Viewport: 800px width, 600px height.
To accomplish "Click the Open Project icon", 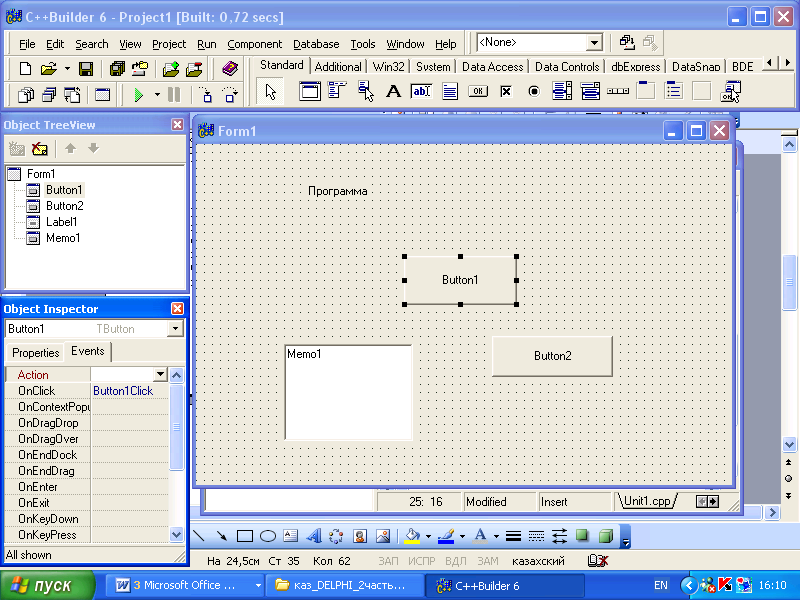I will click(x=140, y=68).
